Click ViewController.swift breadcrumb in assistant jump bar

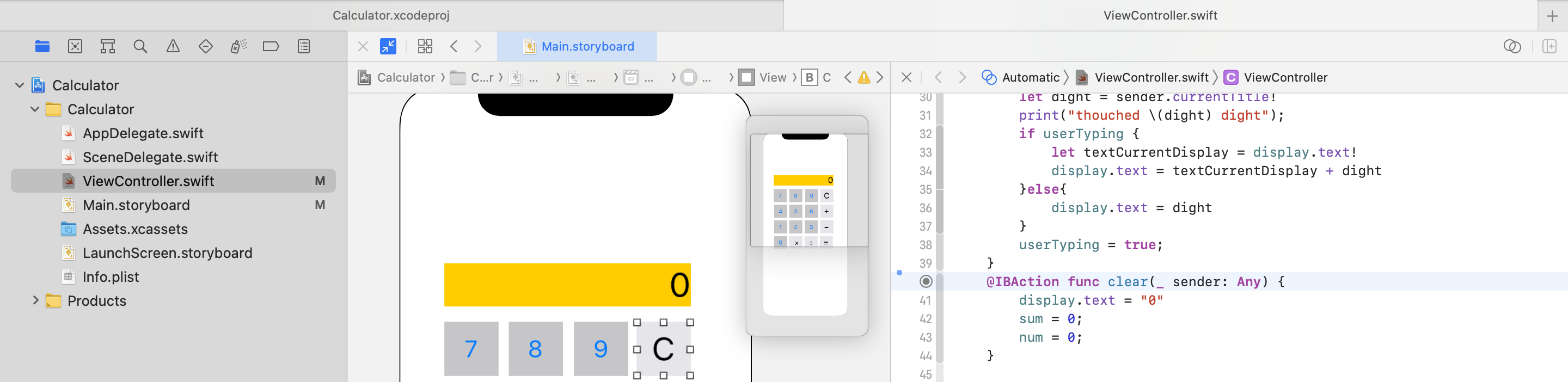tap(1142, 77)
